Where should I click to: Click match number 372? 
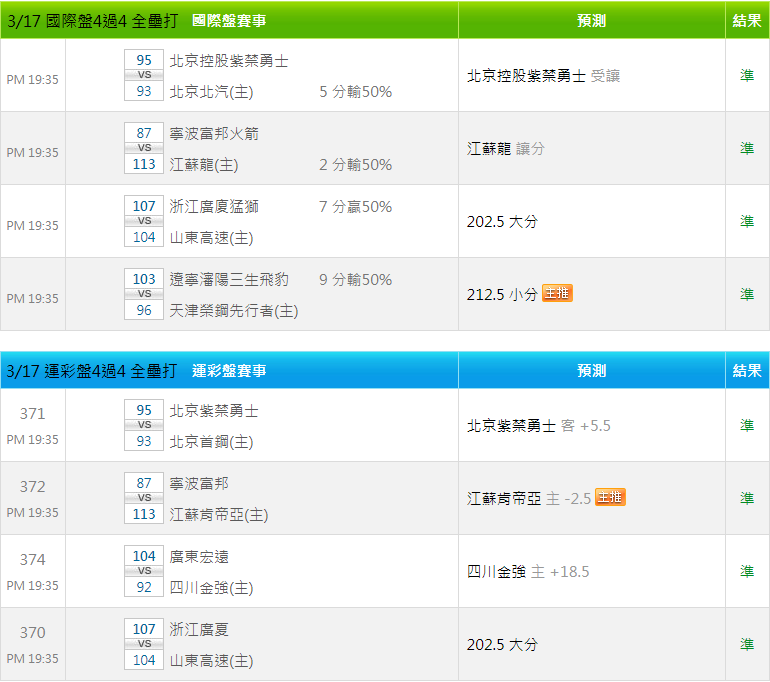pos(32,487)
